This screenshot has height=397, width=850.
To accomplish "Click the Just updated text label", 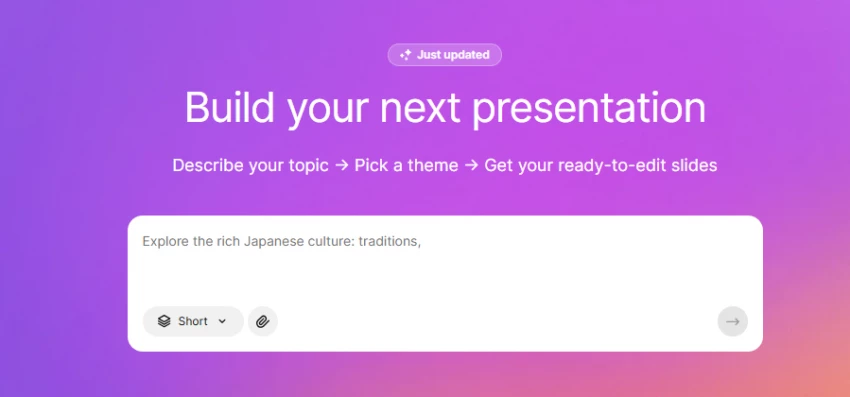I will pyautogui.click(x=453, y=55).
